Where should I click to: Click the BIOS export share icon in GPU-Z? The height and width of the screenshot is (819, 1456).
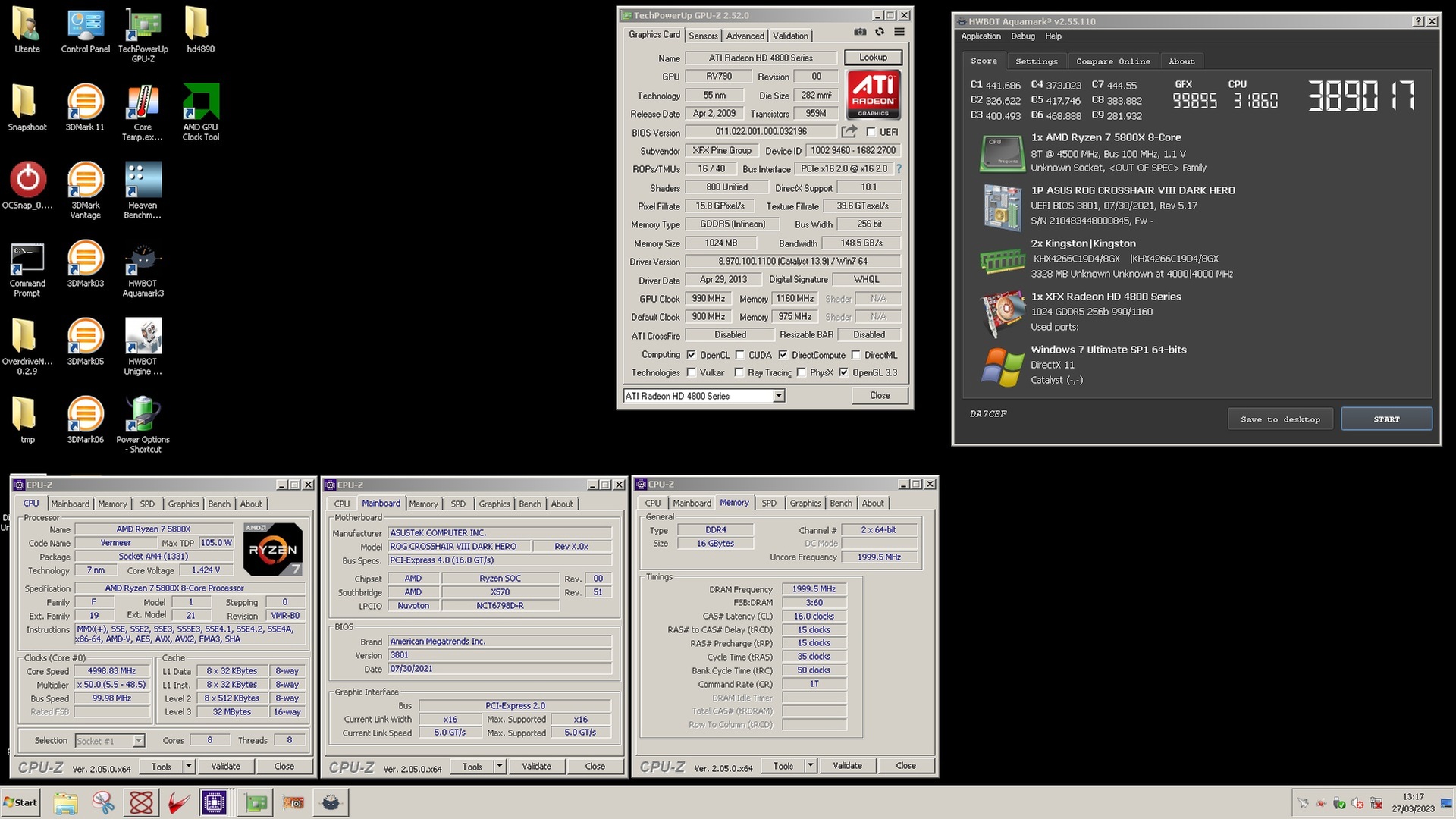(849, 131)
